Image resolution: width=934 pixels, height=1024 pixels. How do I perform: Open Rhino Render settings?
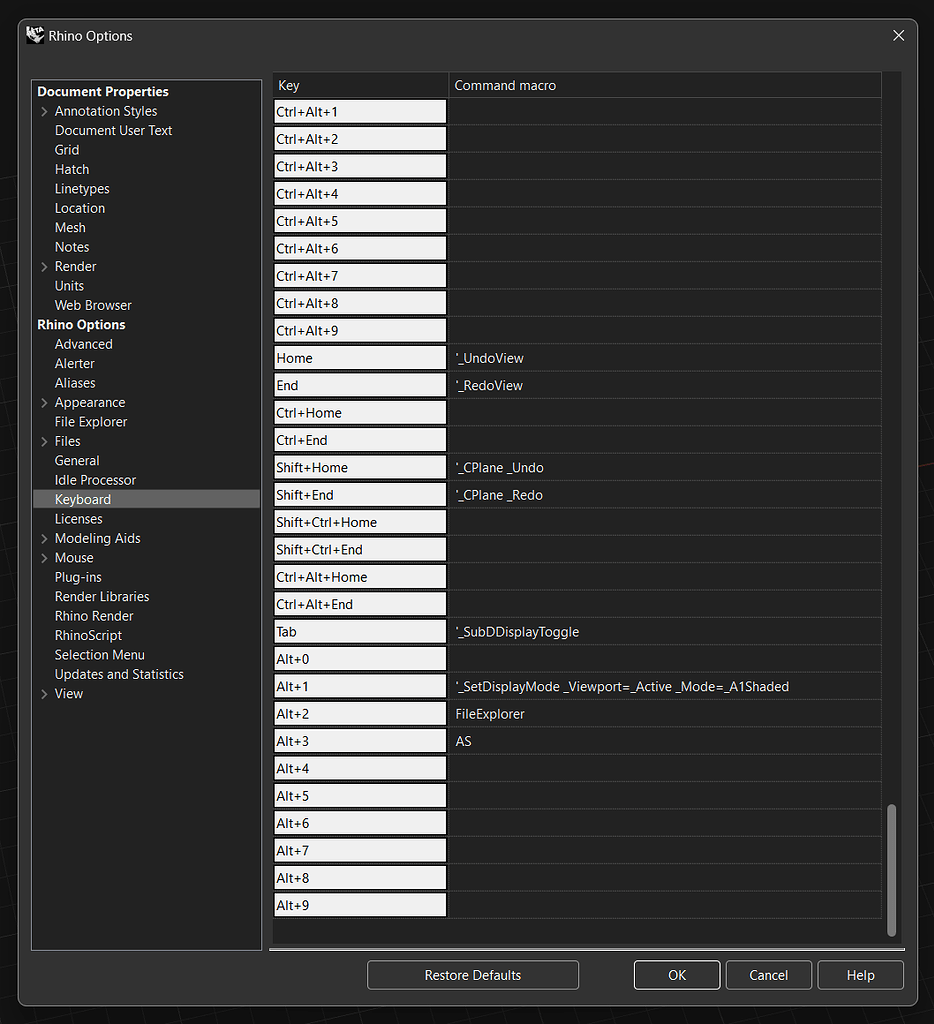pyautogui.click(x=94, y=616)
